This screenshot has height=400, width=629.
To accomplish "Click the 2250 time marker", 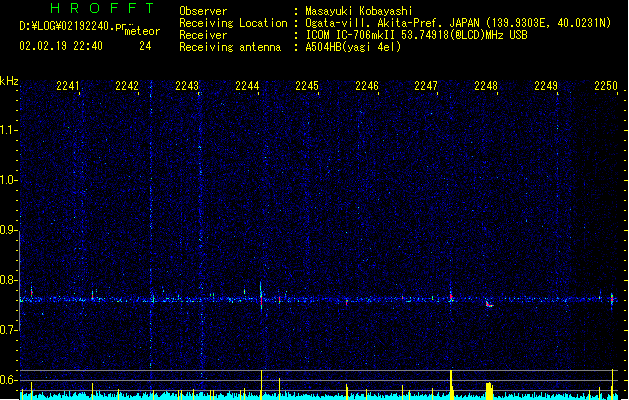I will 606,86.
